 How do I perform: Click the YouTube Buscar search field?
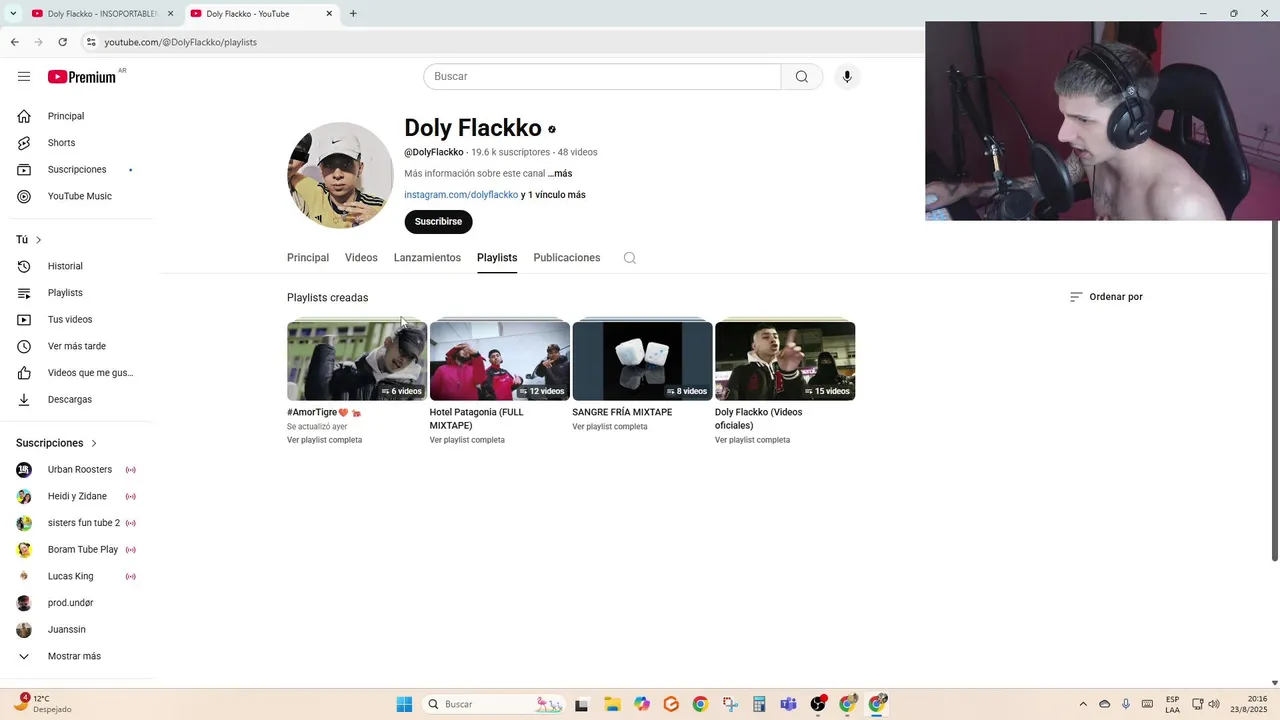tap(602, 77)
